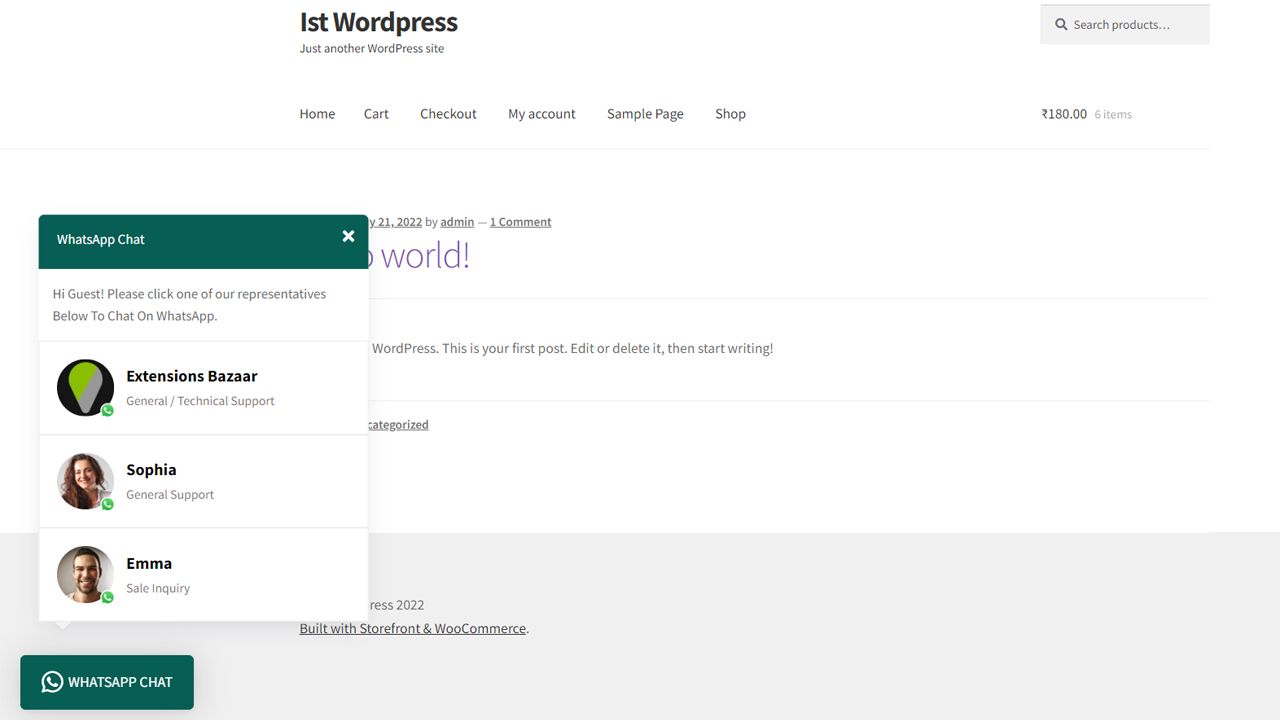The height and width of the screenshot is (720, 1280).
Task: Click the WhatsApp Chat header title
Action: pyautogui.click(x=101, y=240)
